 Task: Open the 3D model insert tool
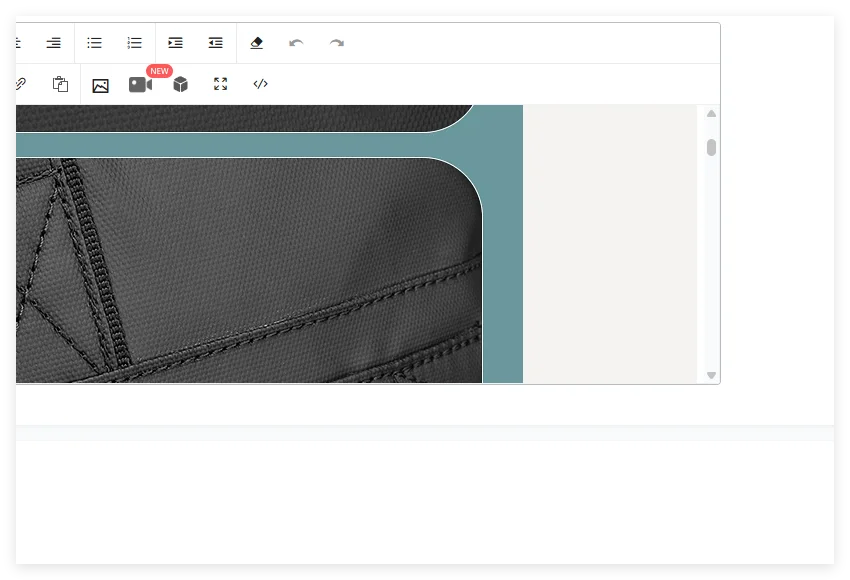(x=180, y=84)
